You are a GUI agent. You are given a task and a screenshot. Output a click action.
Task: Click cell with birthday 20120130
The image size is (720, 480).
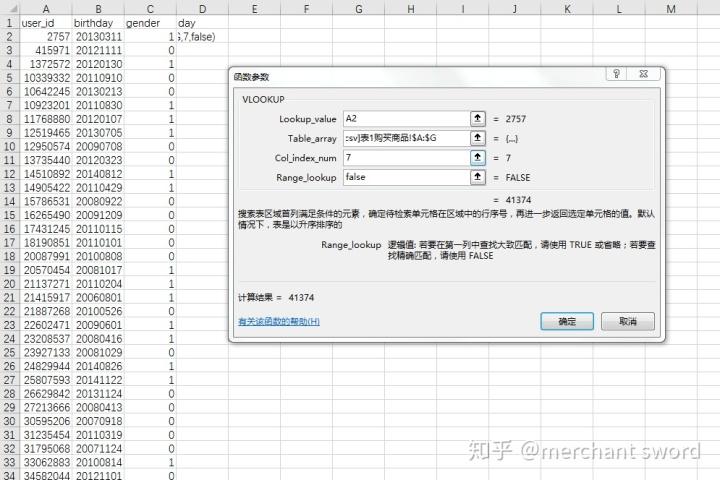click(x=98, y=64)
